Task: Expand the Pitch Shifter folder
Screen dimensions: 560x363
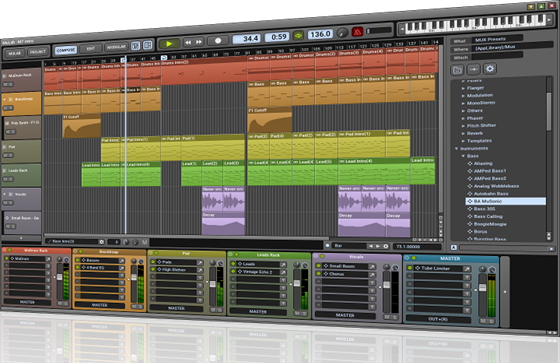Action: (x=463, y=126)
